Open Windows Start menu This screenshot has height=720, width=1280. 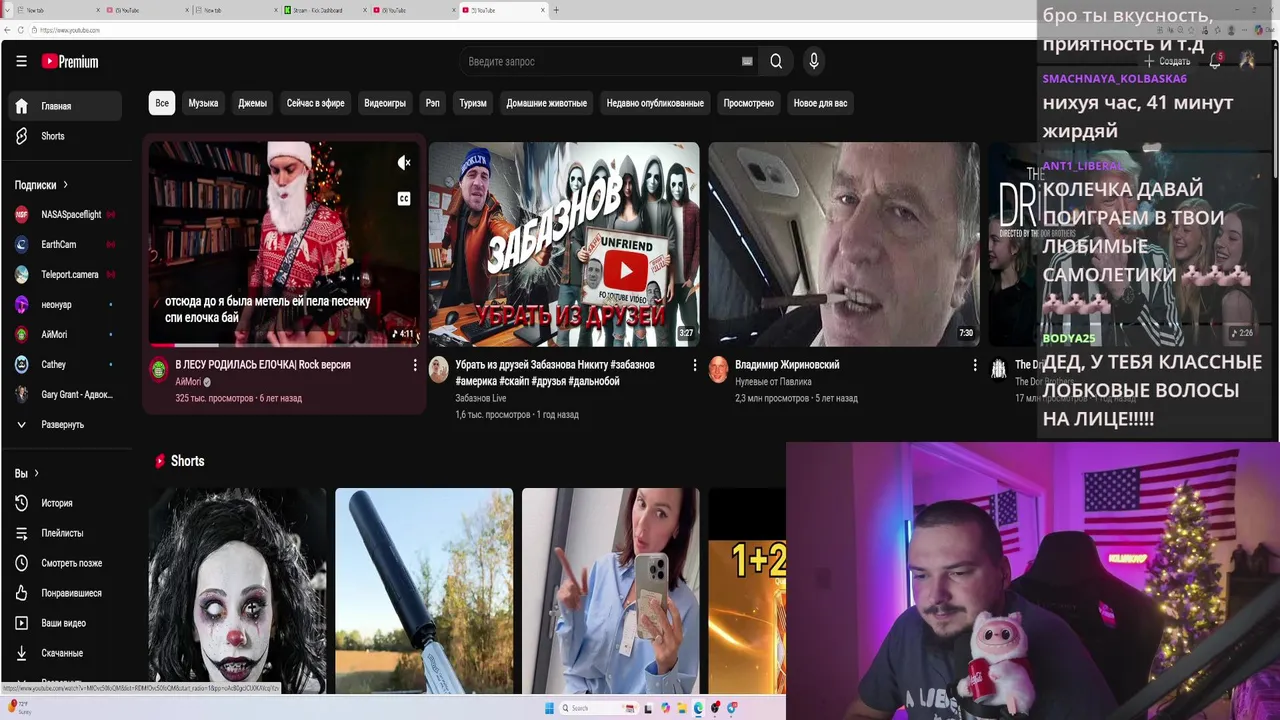[549, 708]
